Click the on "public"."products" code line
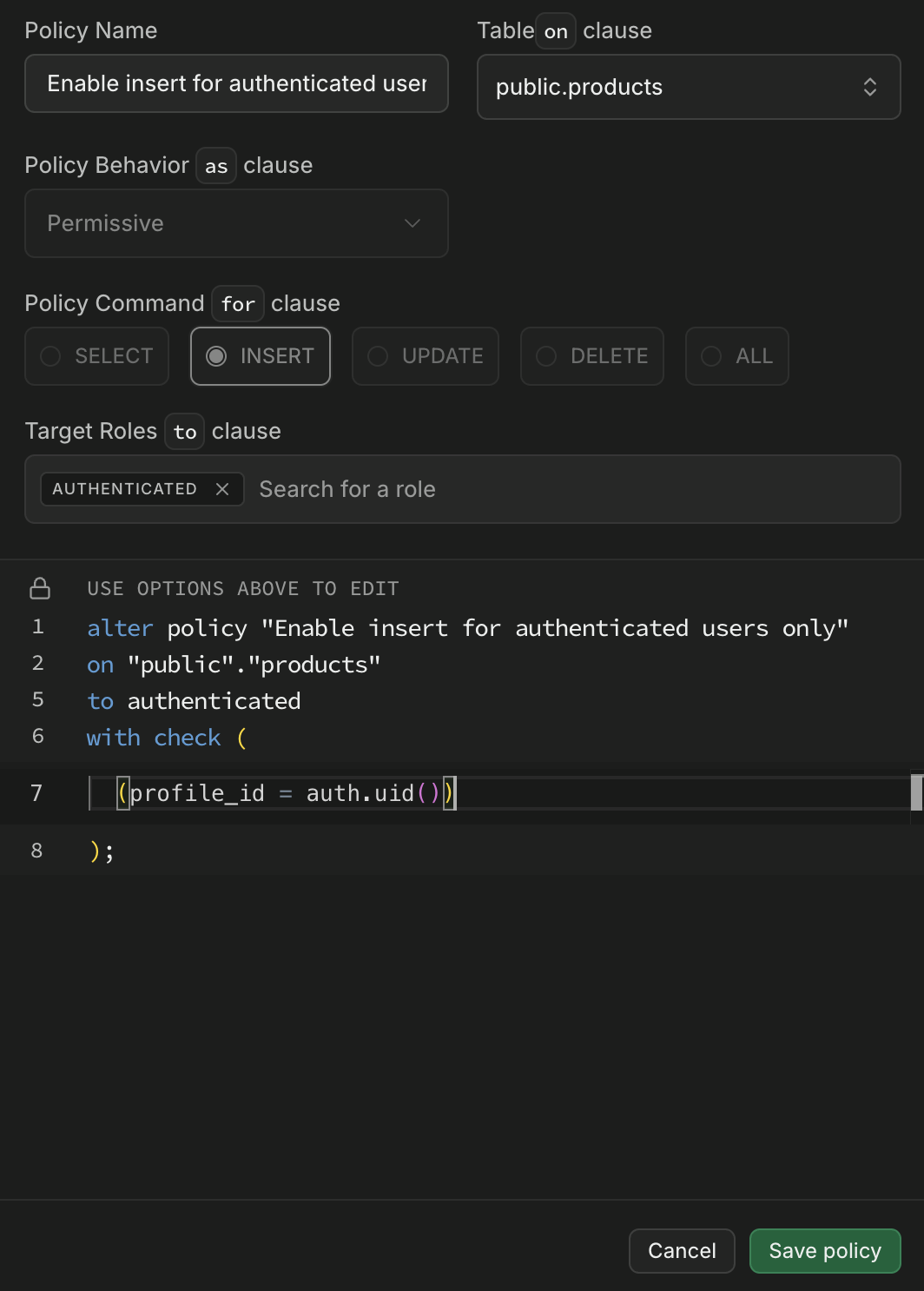The image size is (924, 1291). (x=234, y=665)
